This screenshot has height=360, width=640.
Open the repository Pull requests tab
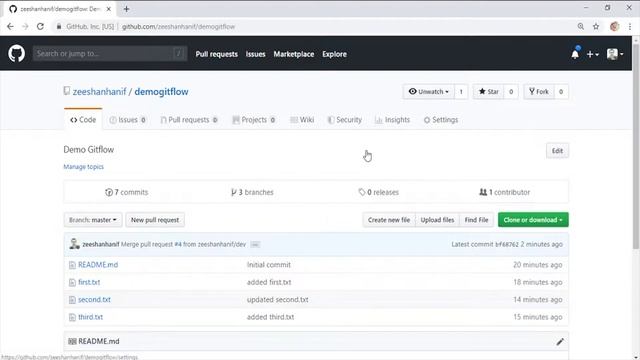coord(189,120)
